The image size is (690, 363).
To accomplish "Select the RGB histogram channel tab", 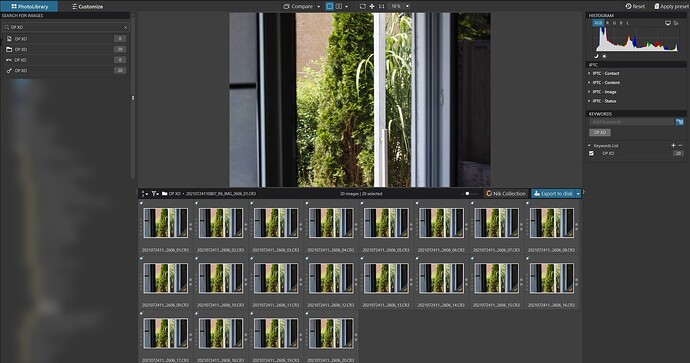I will coord(598,23).
